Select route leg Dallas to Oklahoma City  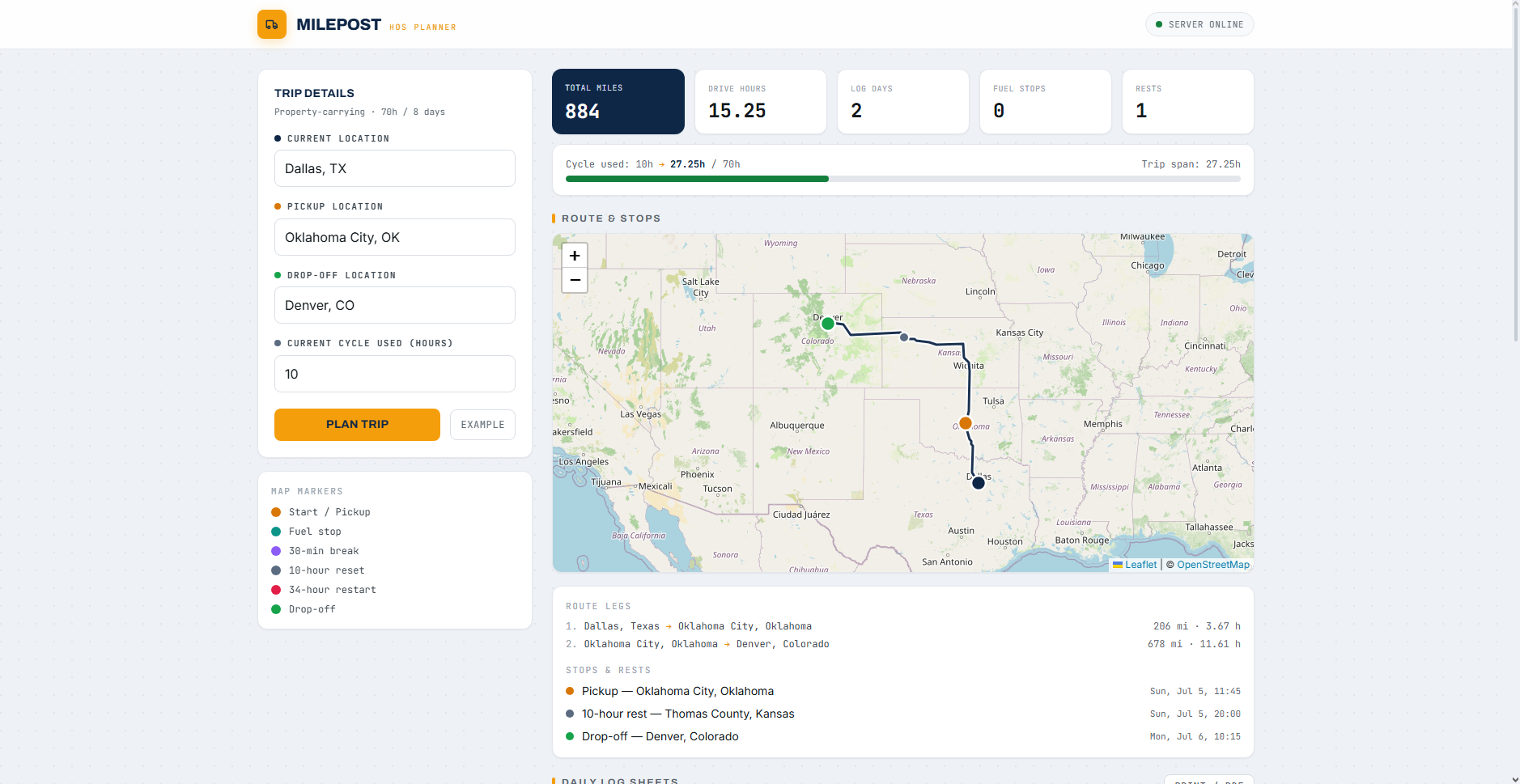pos(903,626)
